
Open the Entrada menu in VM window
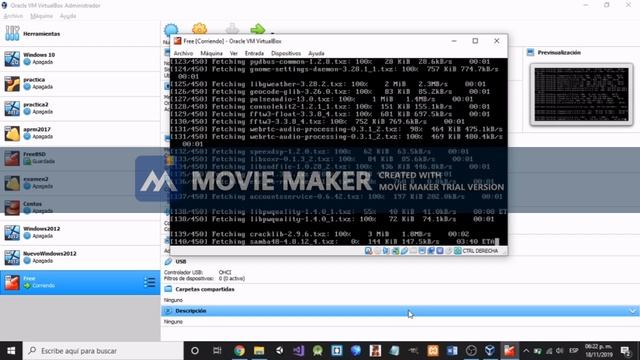(x=254, y=53)
